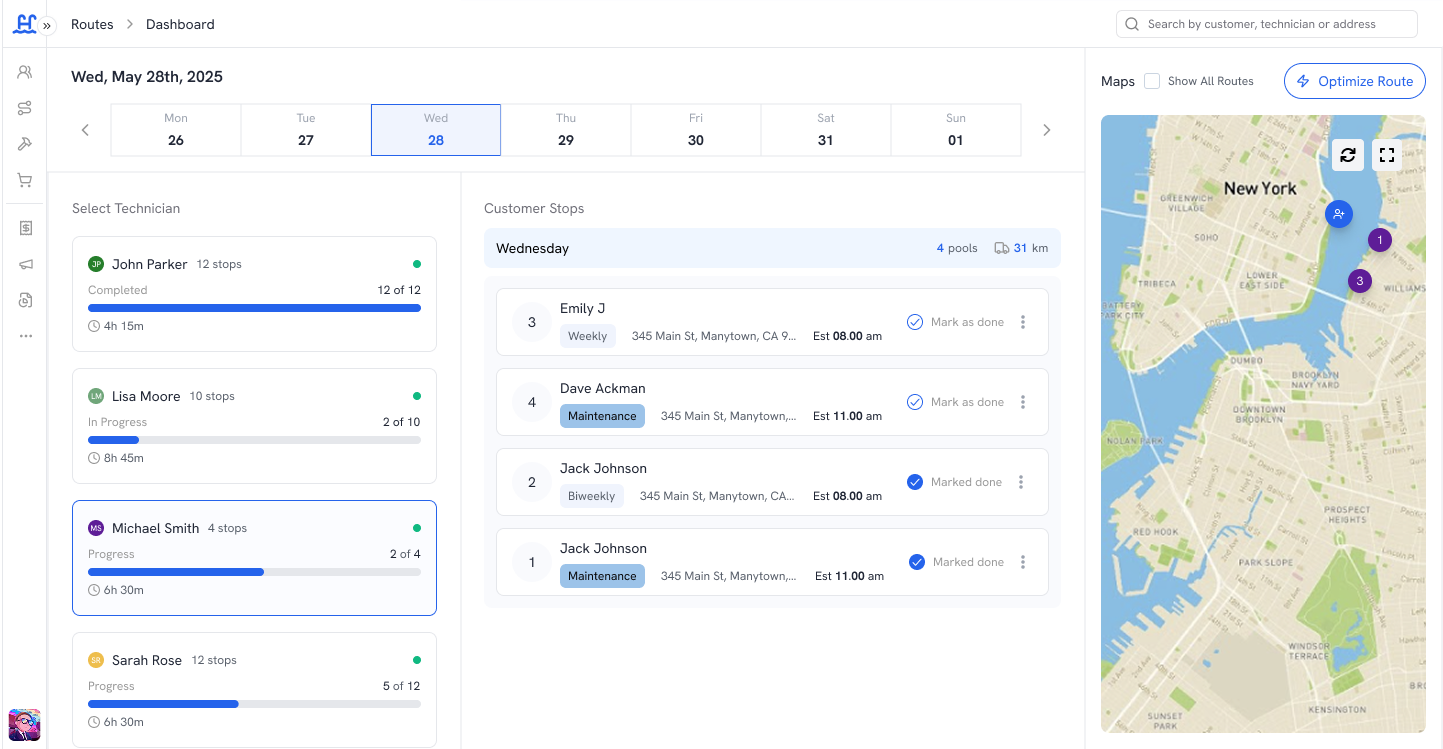Click Maintenance tag on Dave Ackman
The width and height of the screenshot is (1443, 749).
pyautogui.click(x=602, y=416)
